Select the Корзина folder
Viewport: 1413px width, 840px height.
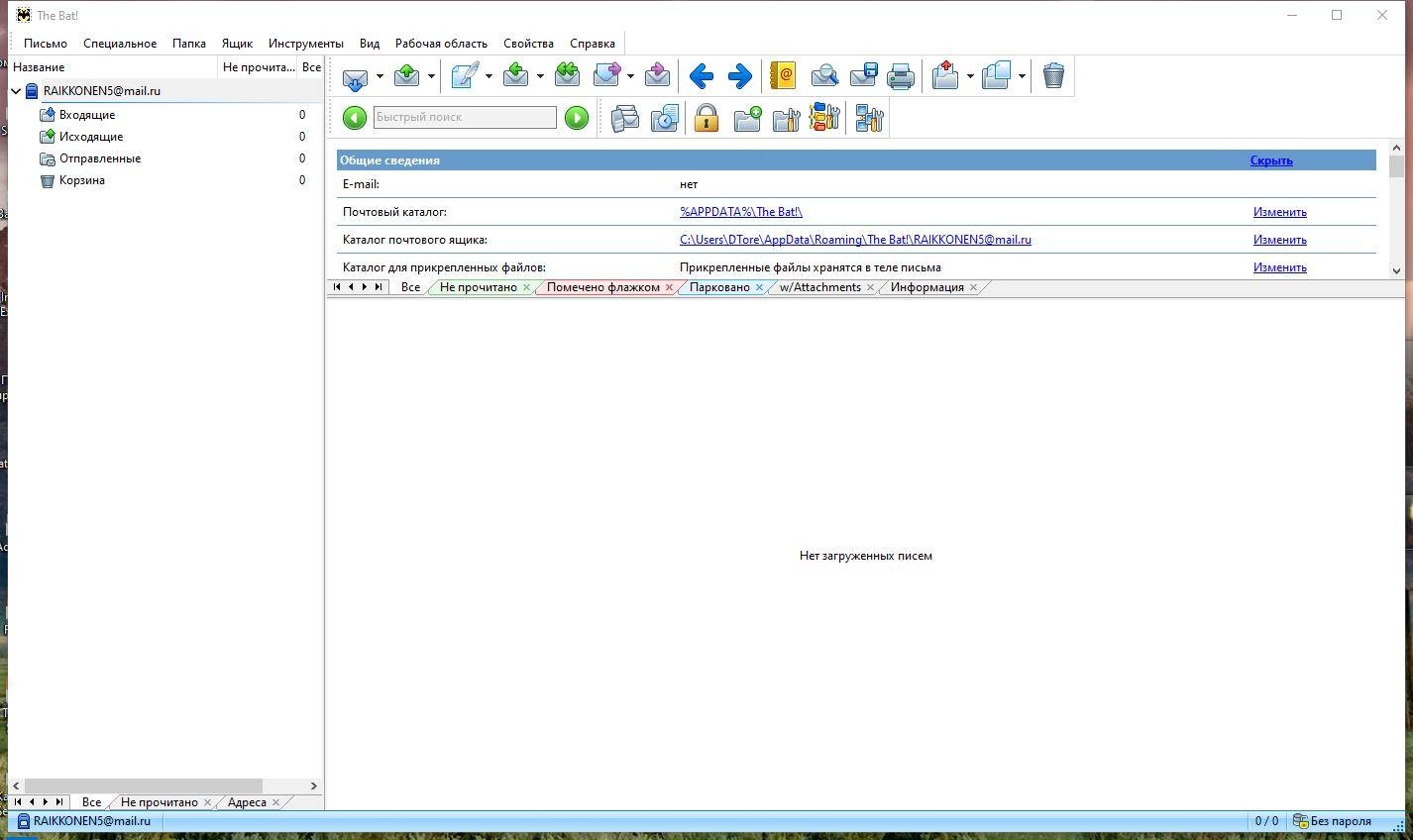[x=82, y=180]
